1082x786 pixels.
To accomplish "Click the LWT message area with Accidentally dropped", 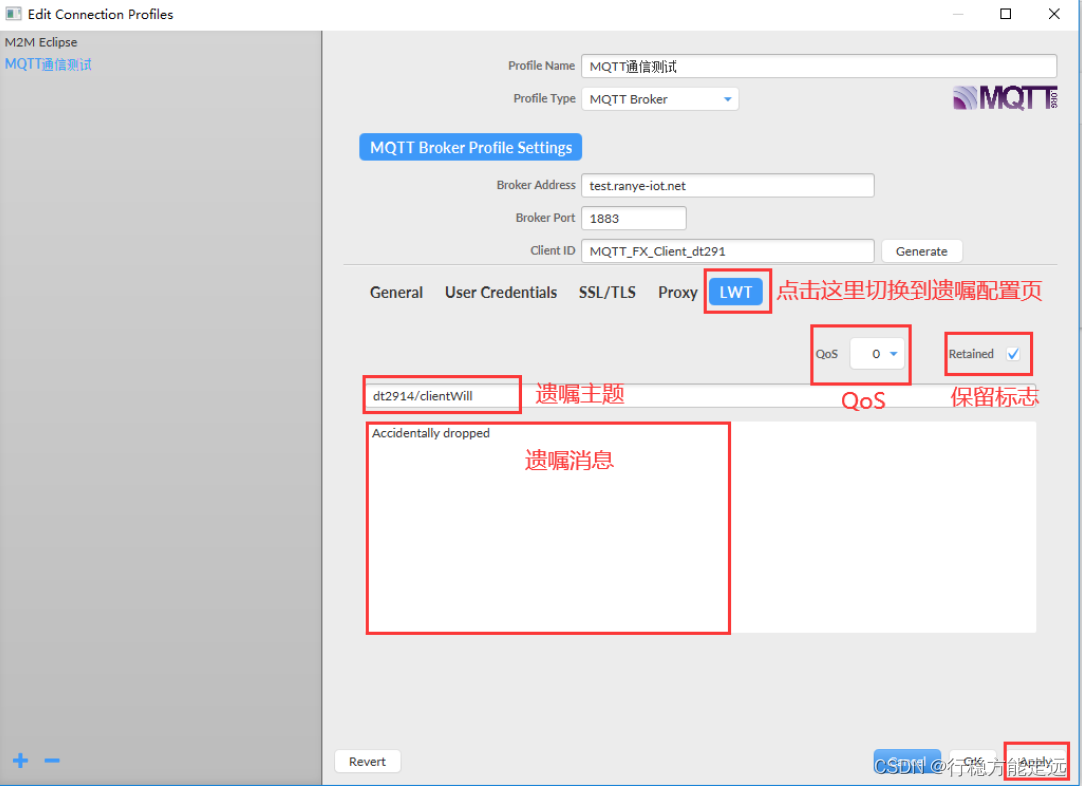I will (x=700, y=527).
